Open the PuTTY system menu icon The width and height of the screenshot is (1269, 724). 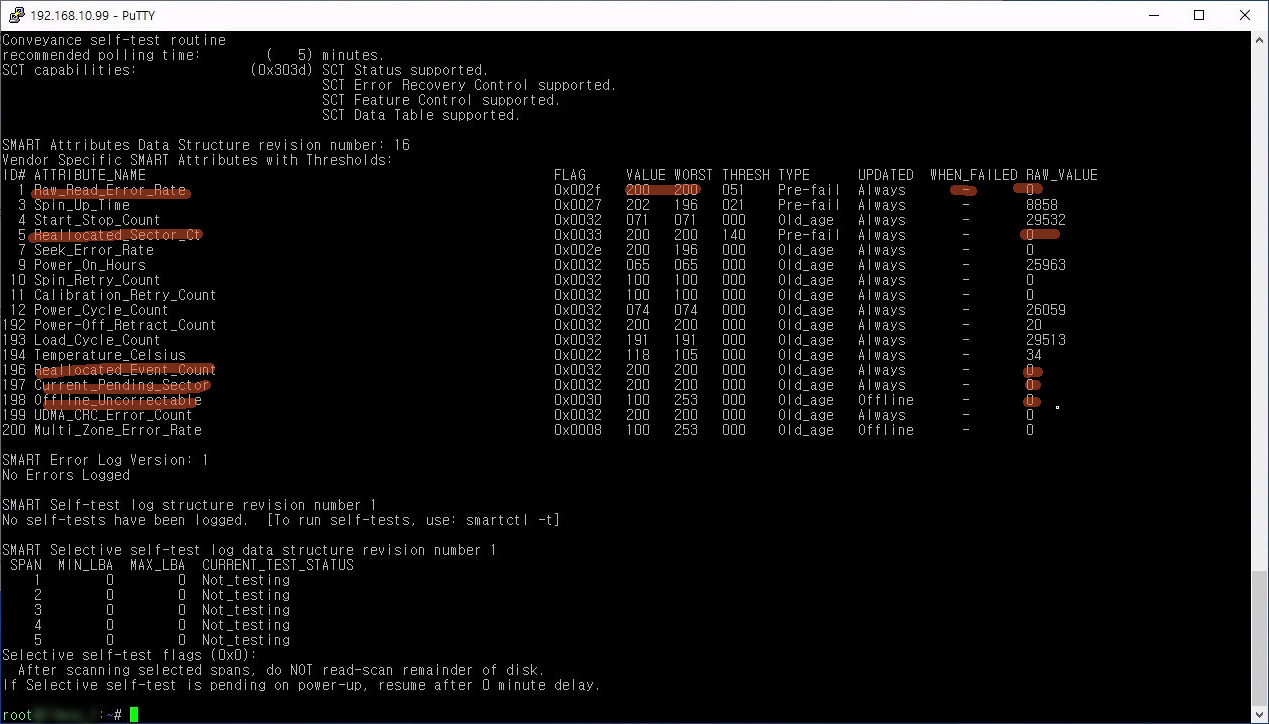[x=14, y=15]
